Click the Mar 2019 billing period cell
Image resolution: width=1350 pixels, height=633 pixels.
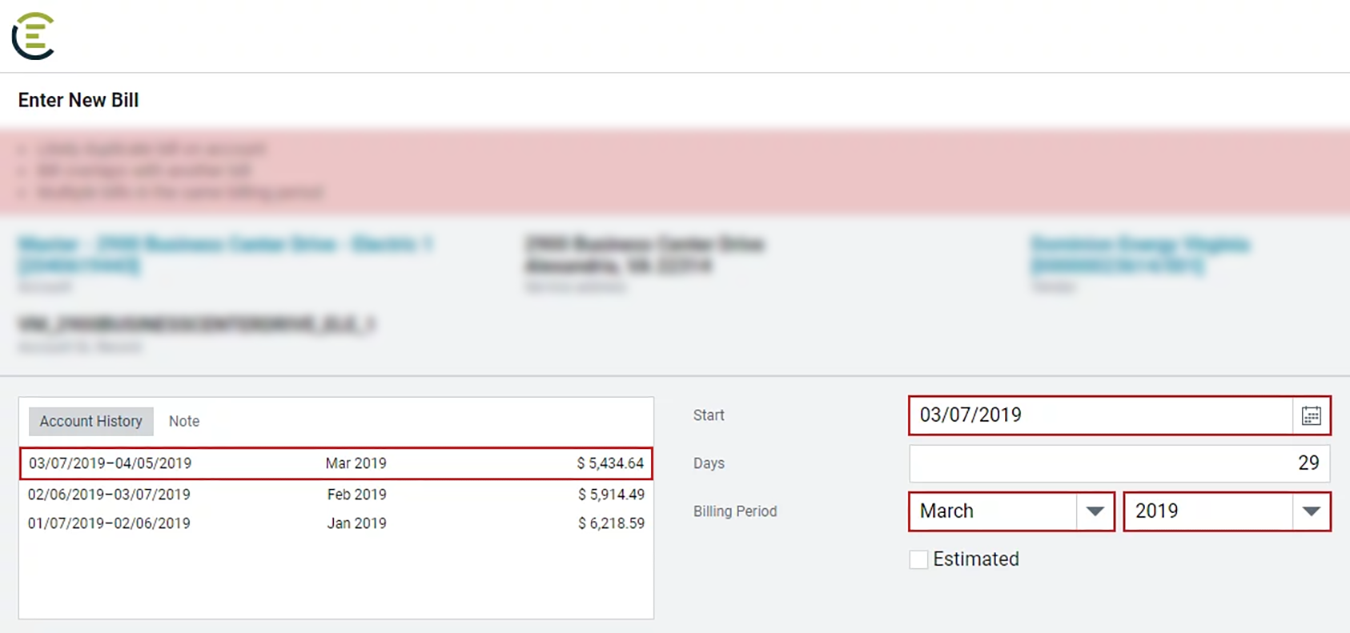pos(356,464)
